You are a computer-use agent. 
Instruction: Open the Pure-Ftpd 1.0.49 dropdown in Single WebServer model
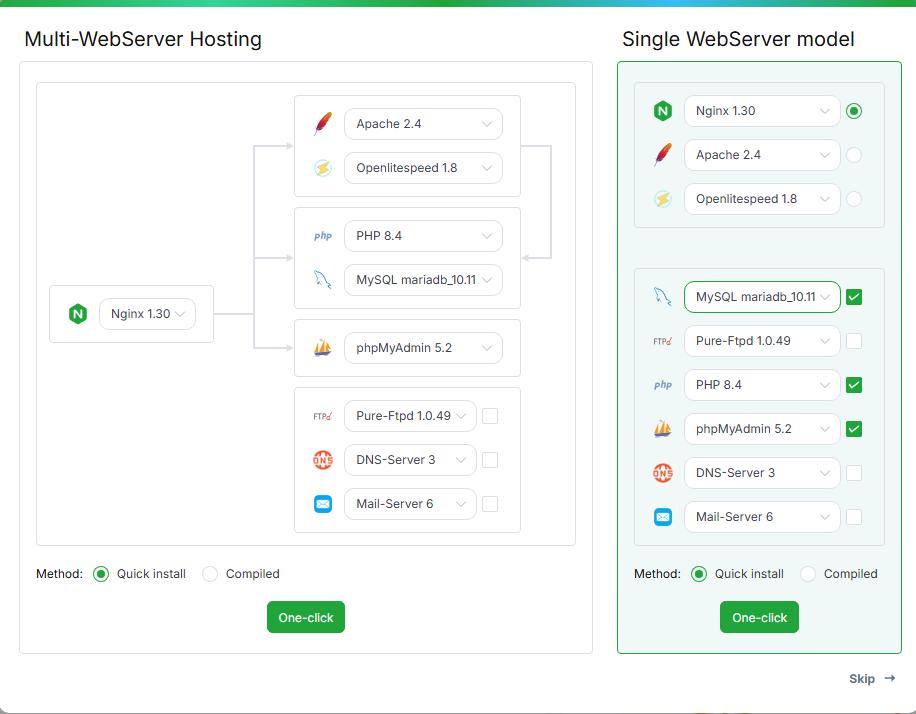point(762,341)
